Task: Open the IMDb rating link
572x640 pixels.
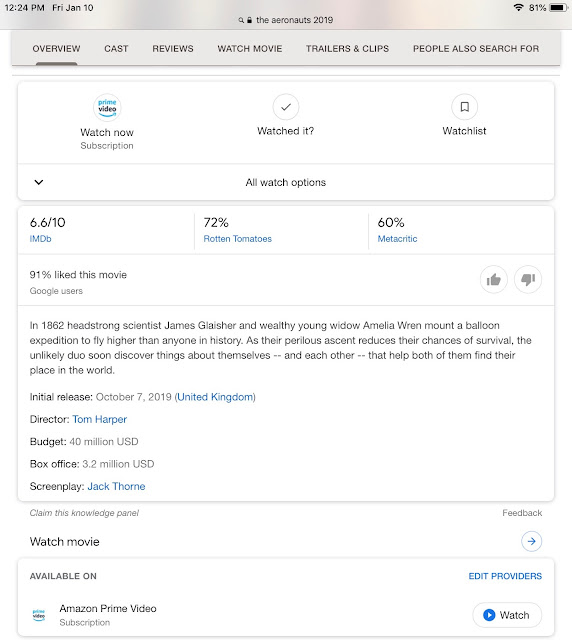Action: [40, 239]
